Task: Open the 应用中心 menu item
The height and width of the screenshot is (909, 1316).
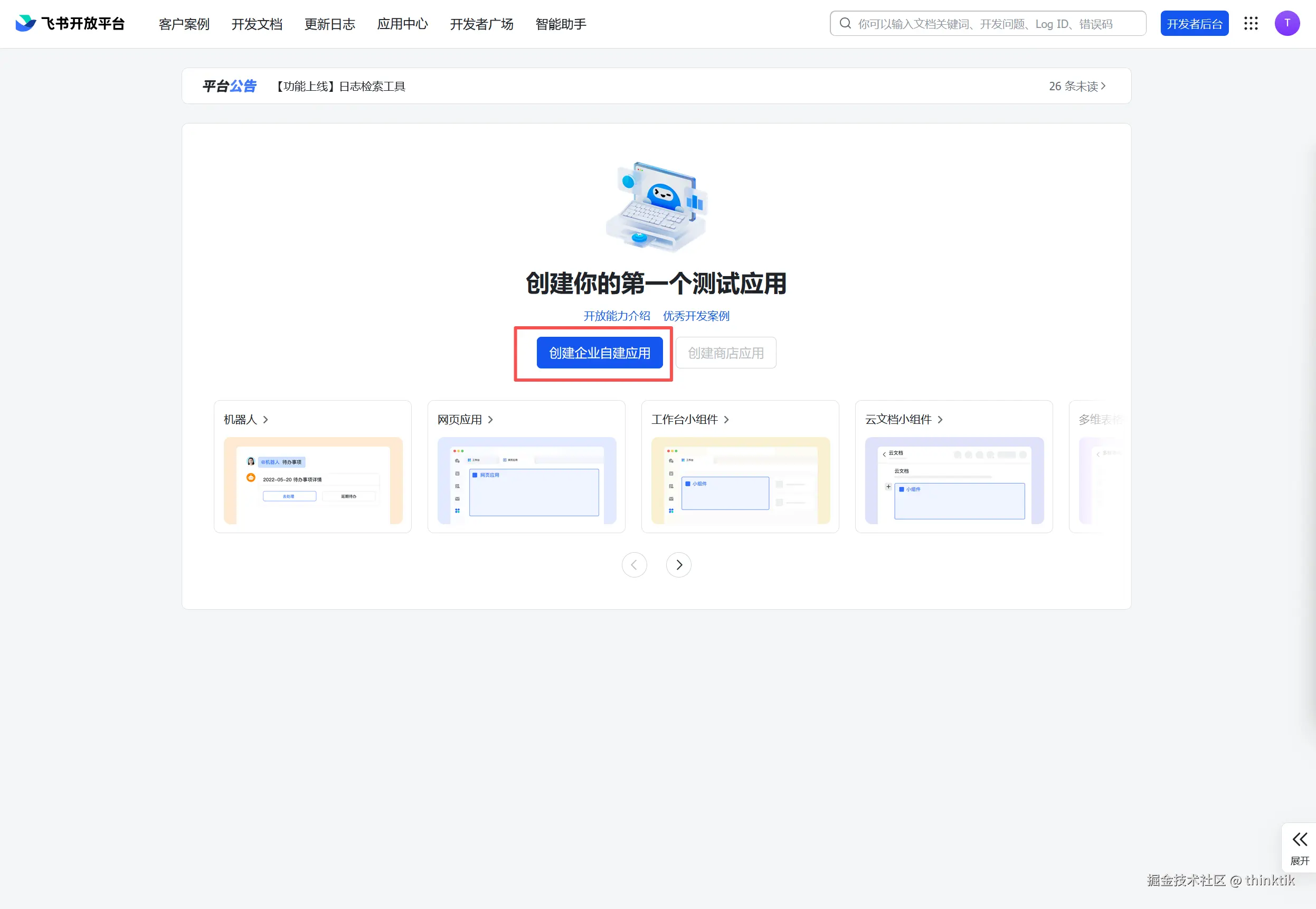Action: click(402, 24)
